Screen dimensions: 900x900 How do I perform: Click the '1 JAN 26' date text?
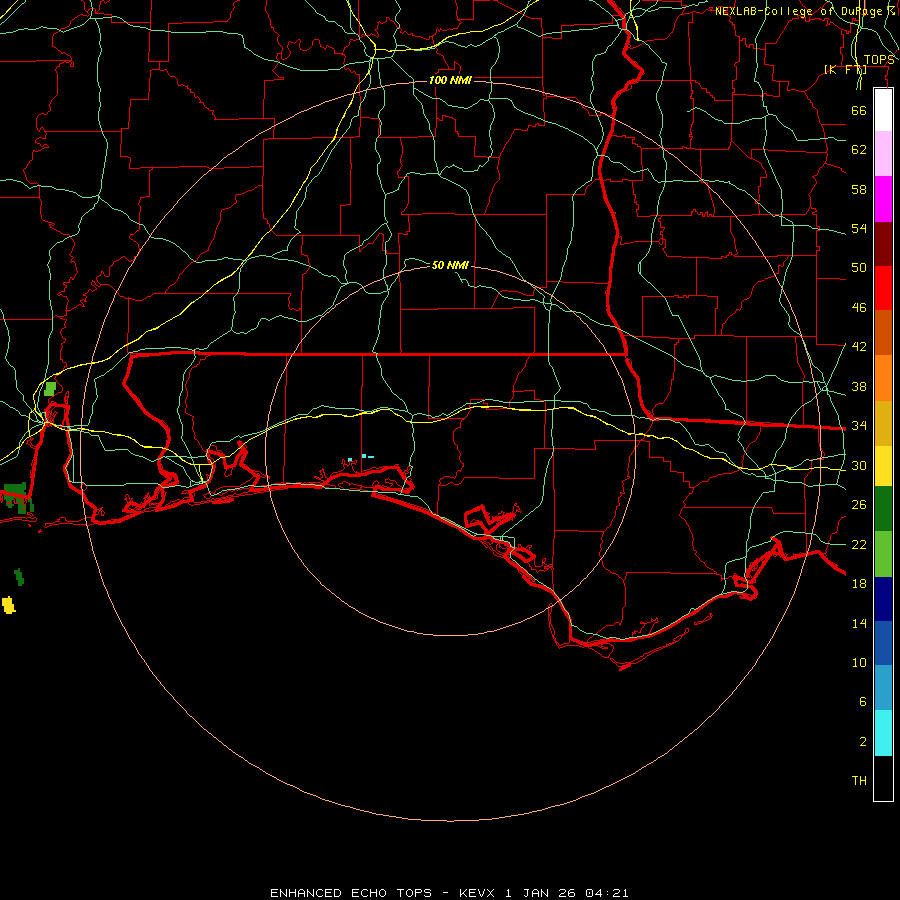[x=542, y=893]
